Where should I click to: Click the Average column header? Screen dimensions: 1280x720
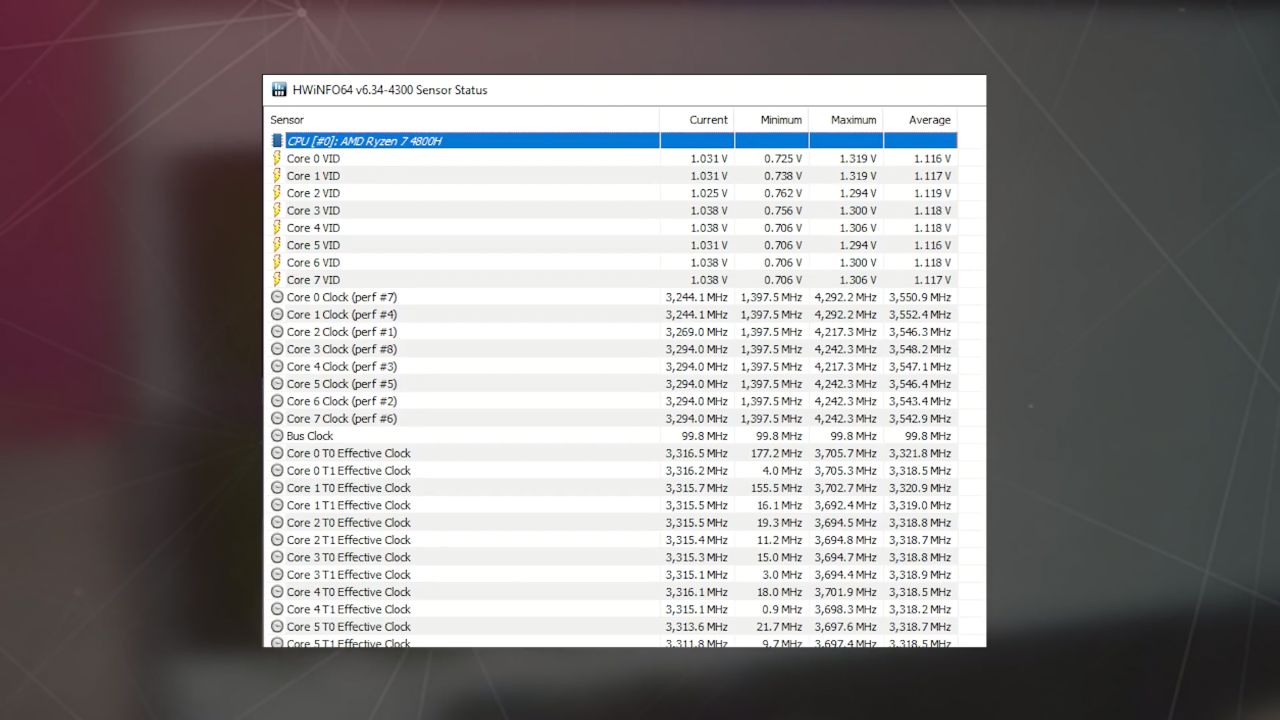pos(929,120)
